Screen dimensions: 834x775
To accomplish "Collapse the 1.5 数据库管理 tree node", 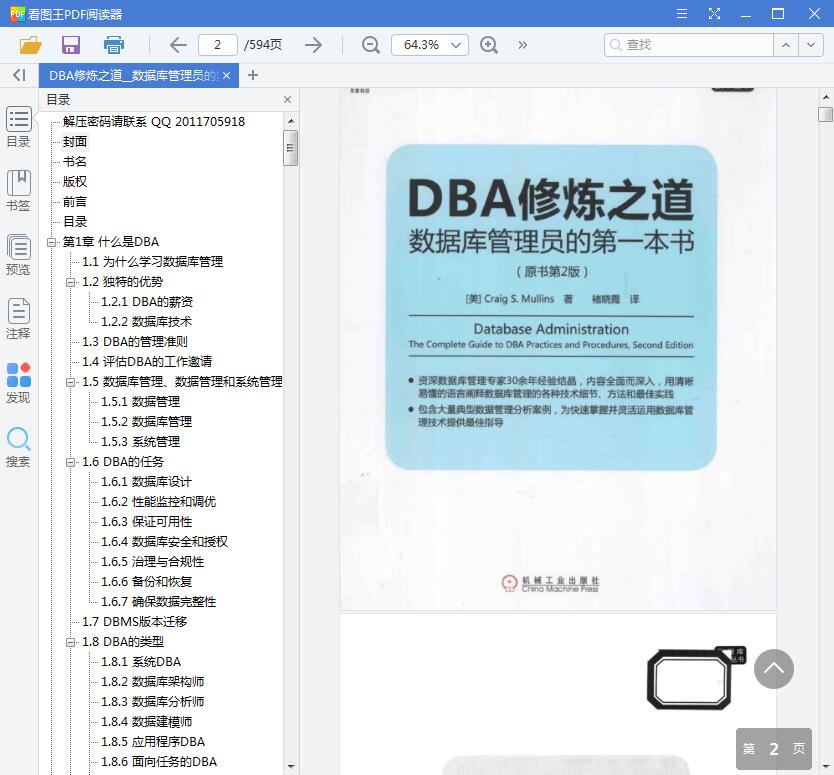I will point(70,382).
